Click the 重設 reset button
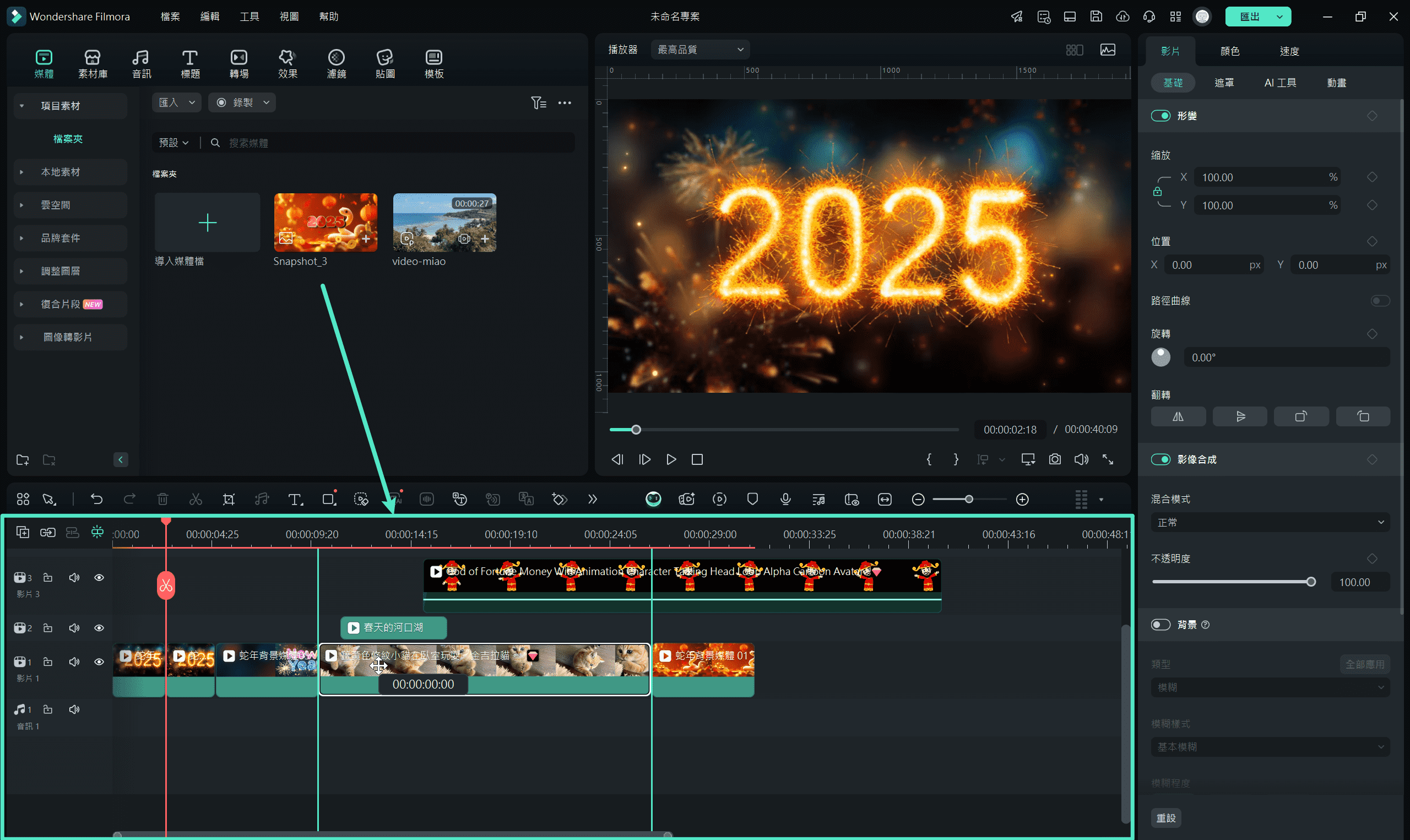 click(1165, 818)
